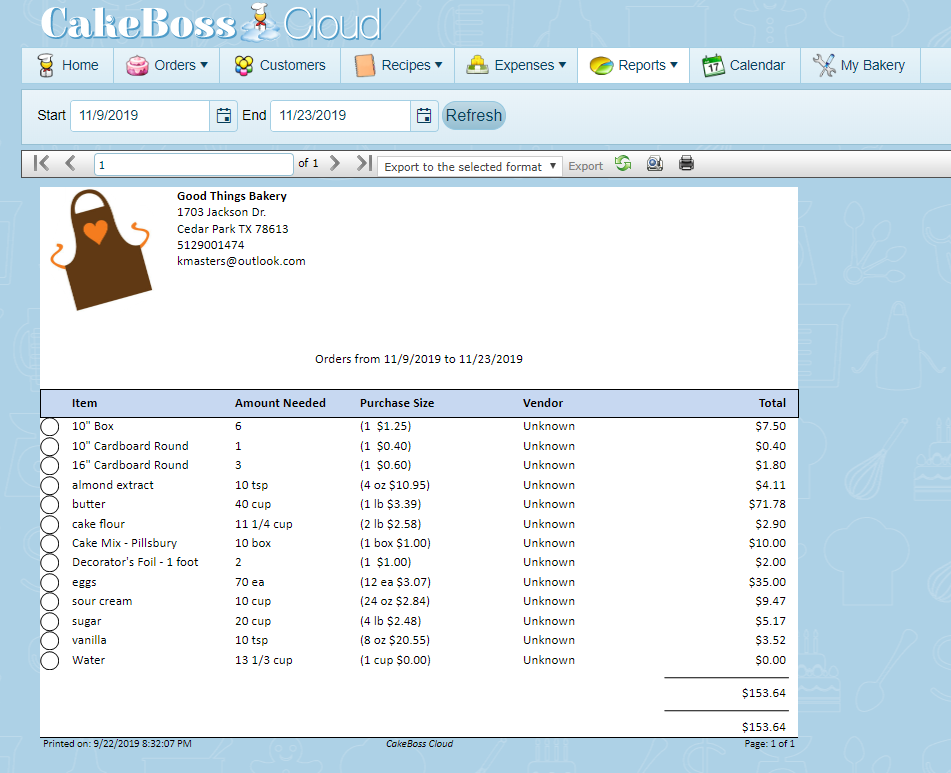Expand the Expenses dropdown menu
The image size is (951, 773).
coord(516,65)
